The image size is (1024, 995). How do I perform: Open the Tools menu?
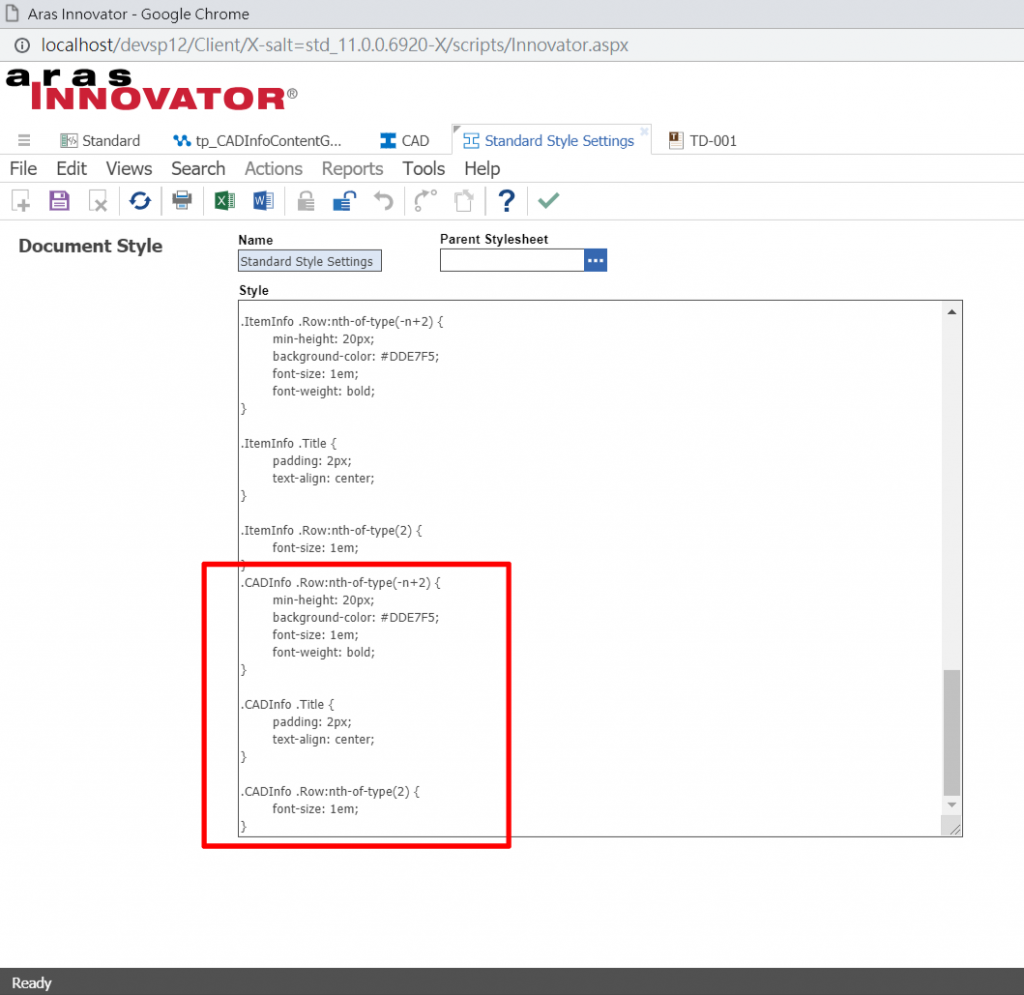click(x=423, y=168)
